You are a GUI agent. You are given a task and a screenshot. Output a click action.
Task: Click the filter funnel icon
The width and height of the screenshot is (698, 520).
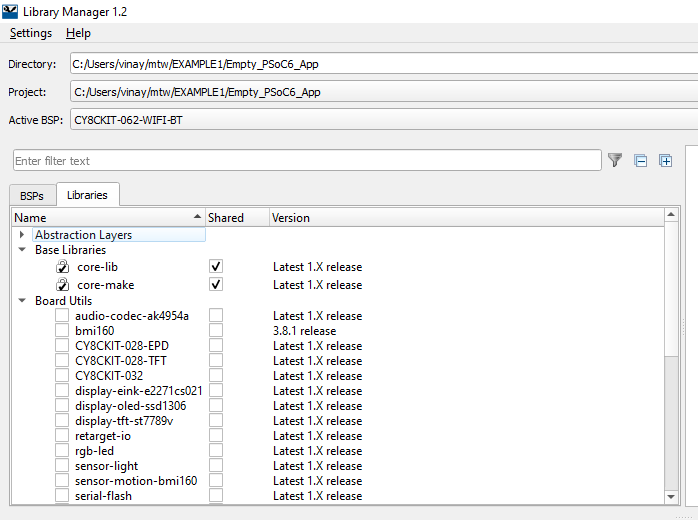615,160
